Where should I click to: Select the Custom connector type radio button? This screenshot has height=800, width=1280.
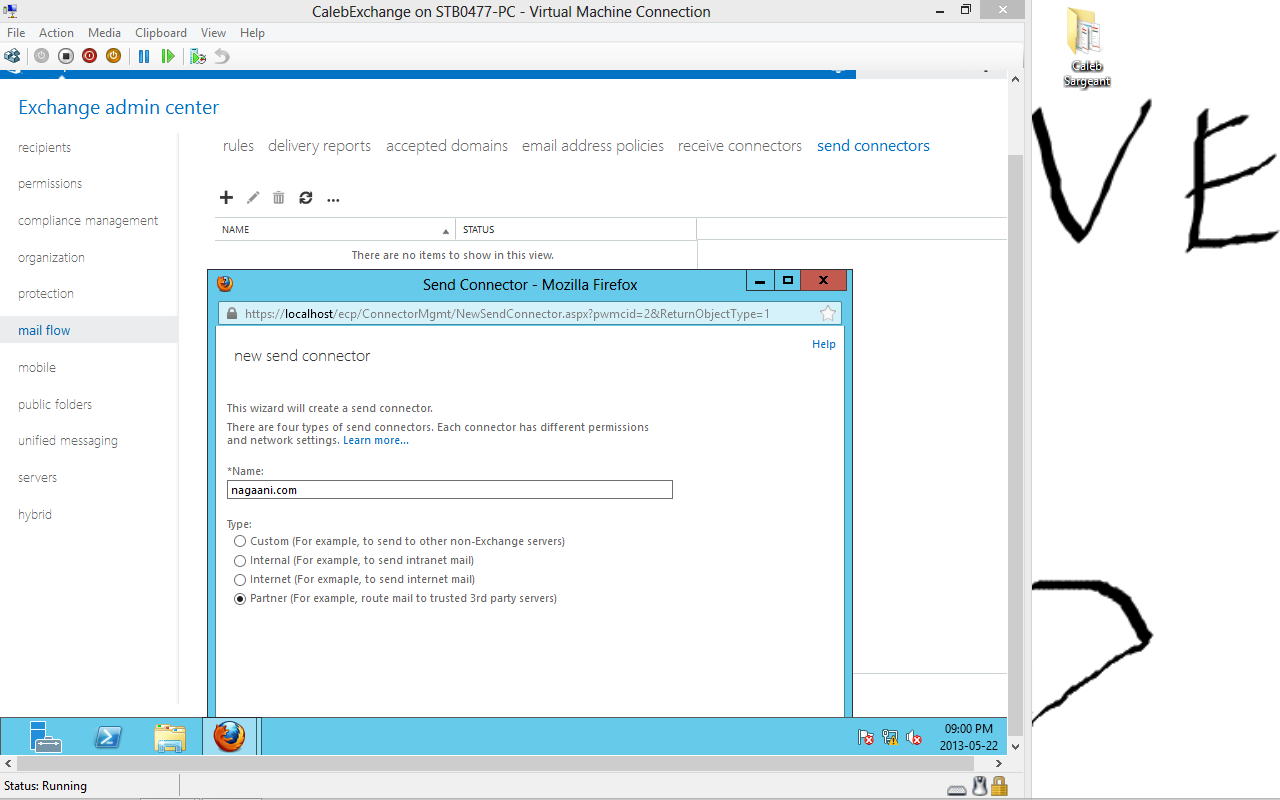(x=240, y=541)
